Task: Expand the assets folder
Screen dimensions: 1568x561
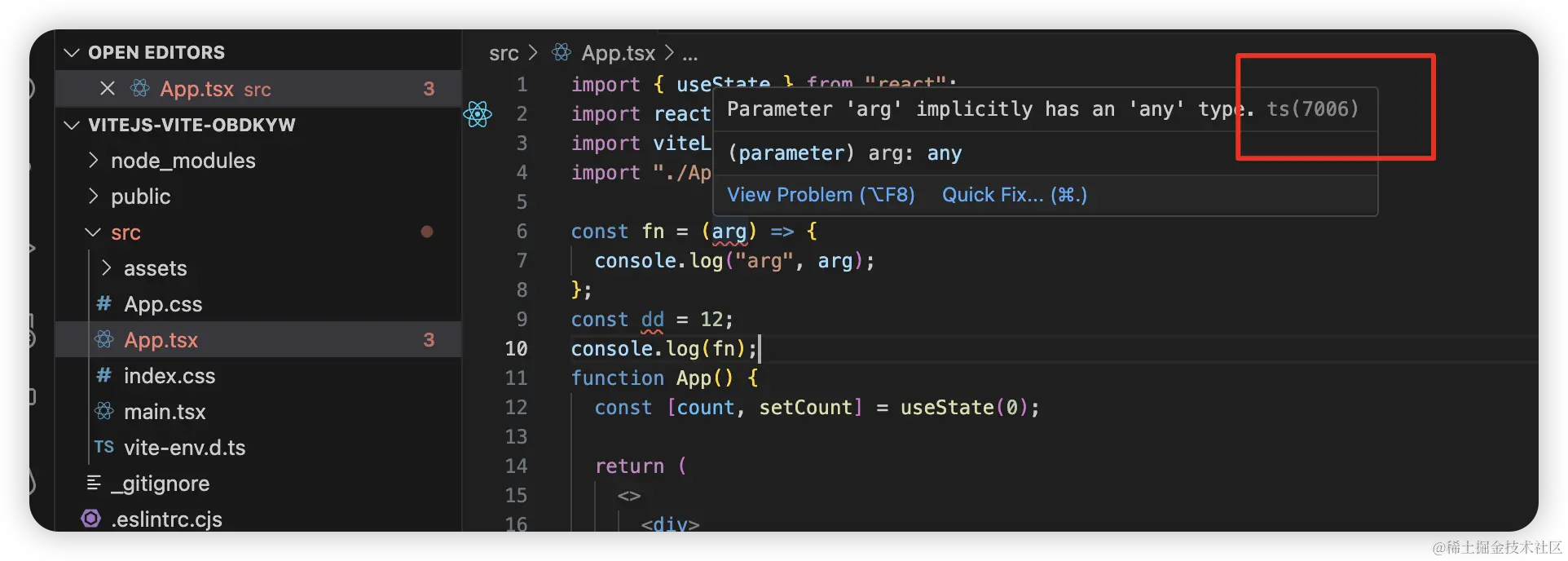Action: click(x=106, y=267)
